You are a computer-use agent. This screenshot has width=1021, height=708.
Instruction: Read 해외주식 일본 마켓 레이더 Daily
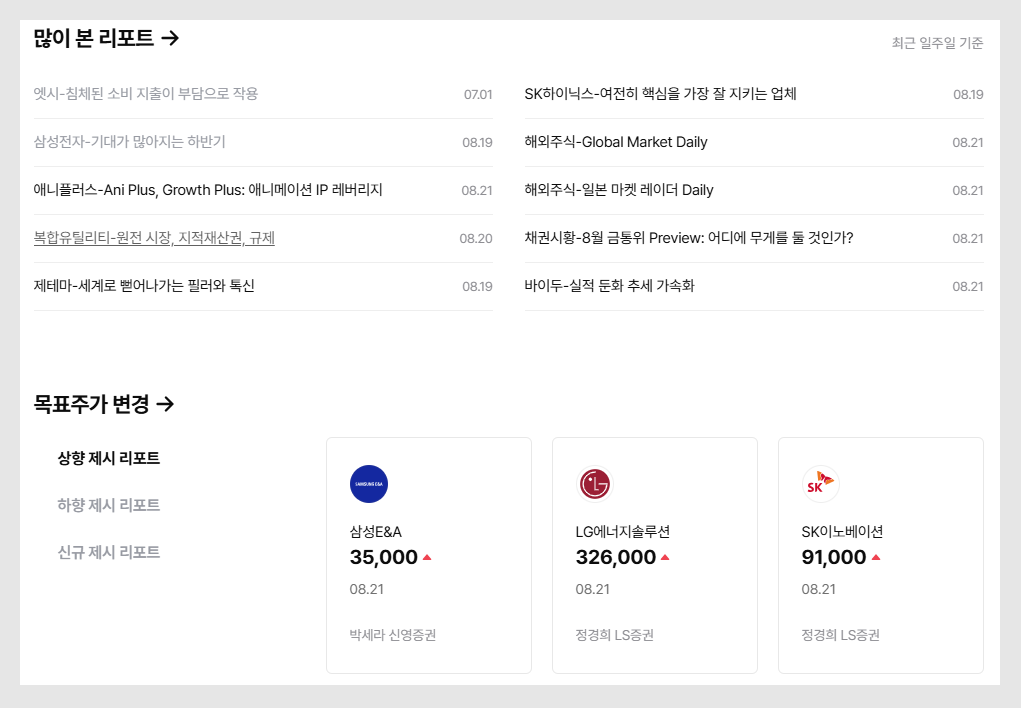[x=619, y=190]
